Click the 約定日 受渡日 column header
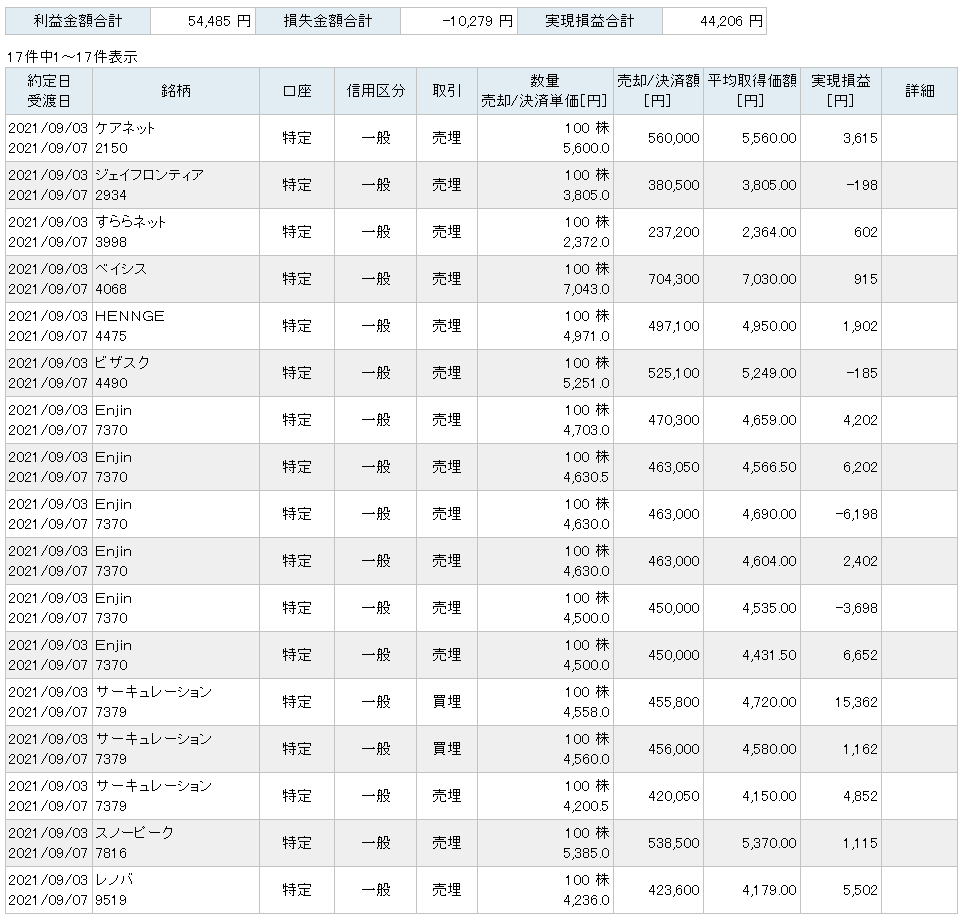The height and width of the screenshot is (919, 961). coord(49,91)
